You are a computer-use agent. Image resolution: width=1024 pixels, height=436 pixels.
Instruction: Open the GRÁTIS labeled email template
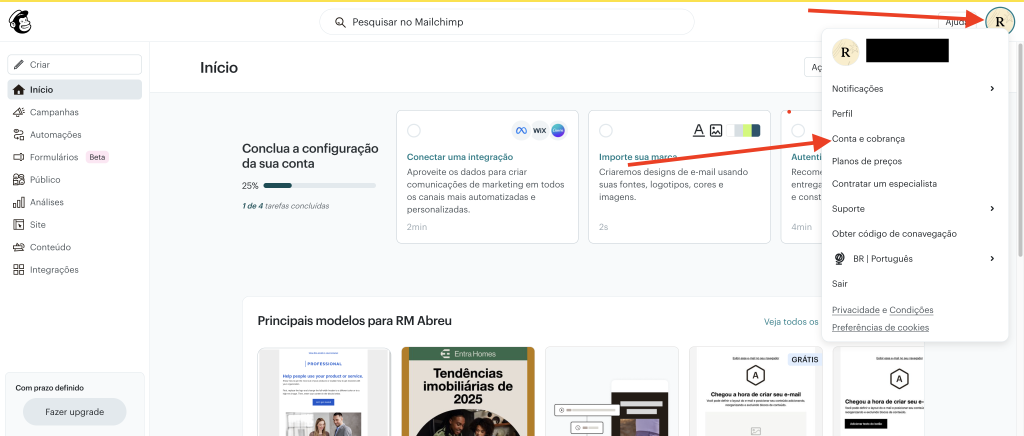click(756, 392)
